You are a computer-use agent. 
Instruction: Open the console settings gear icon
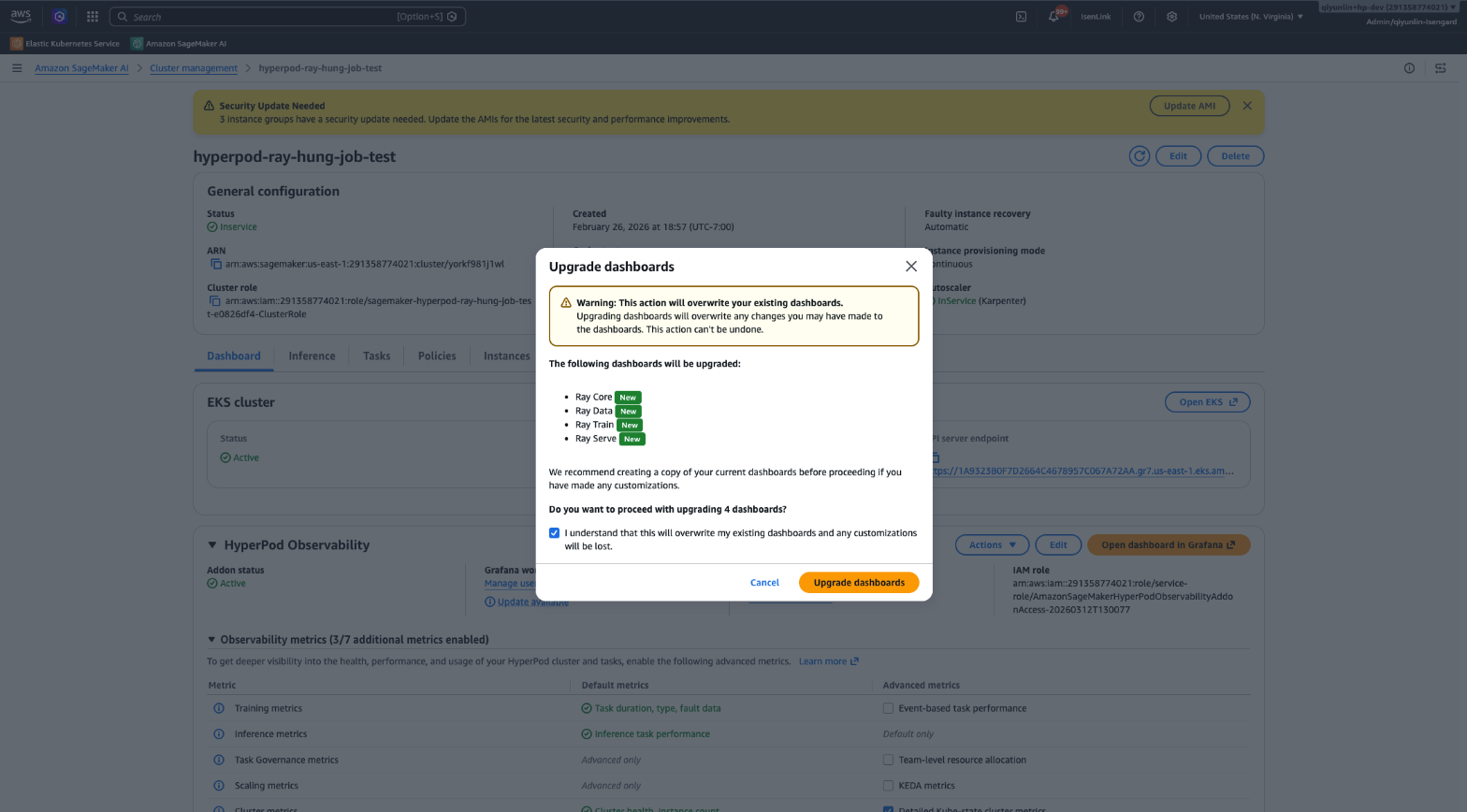pos(1171,16)
